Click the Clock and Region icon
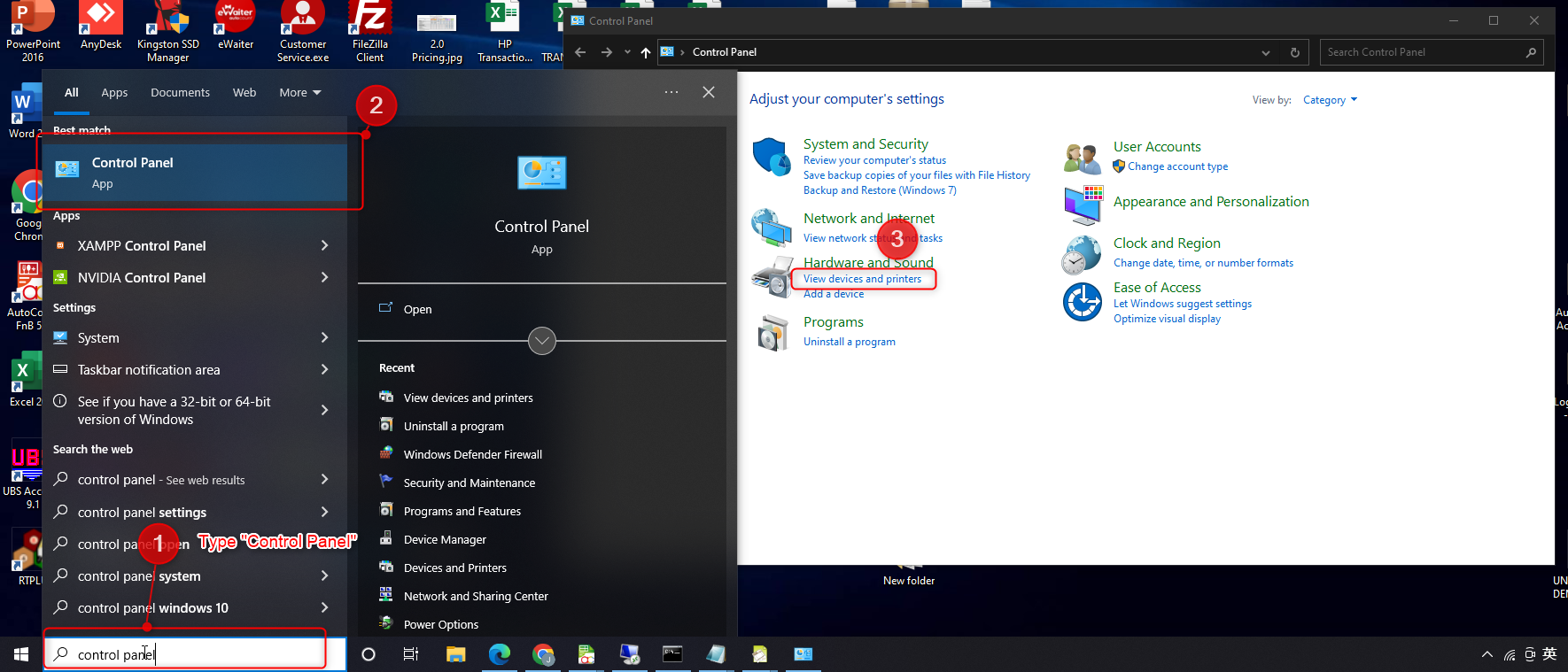 click(1082, 256)
